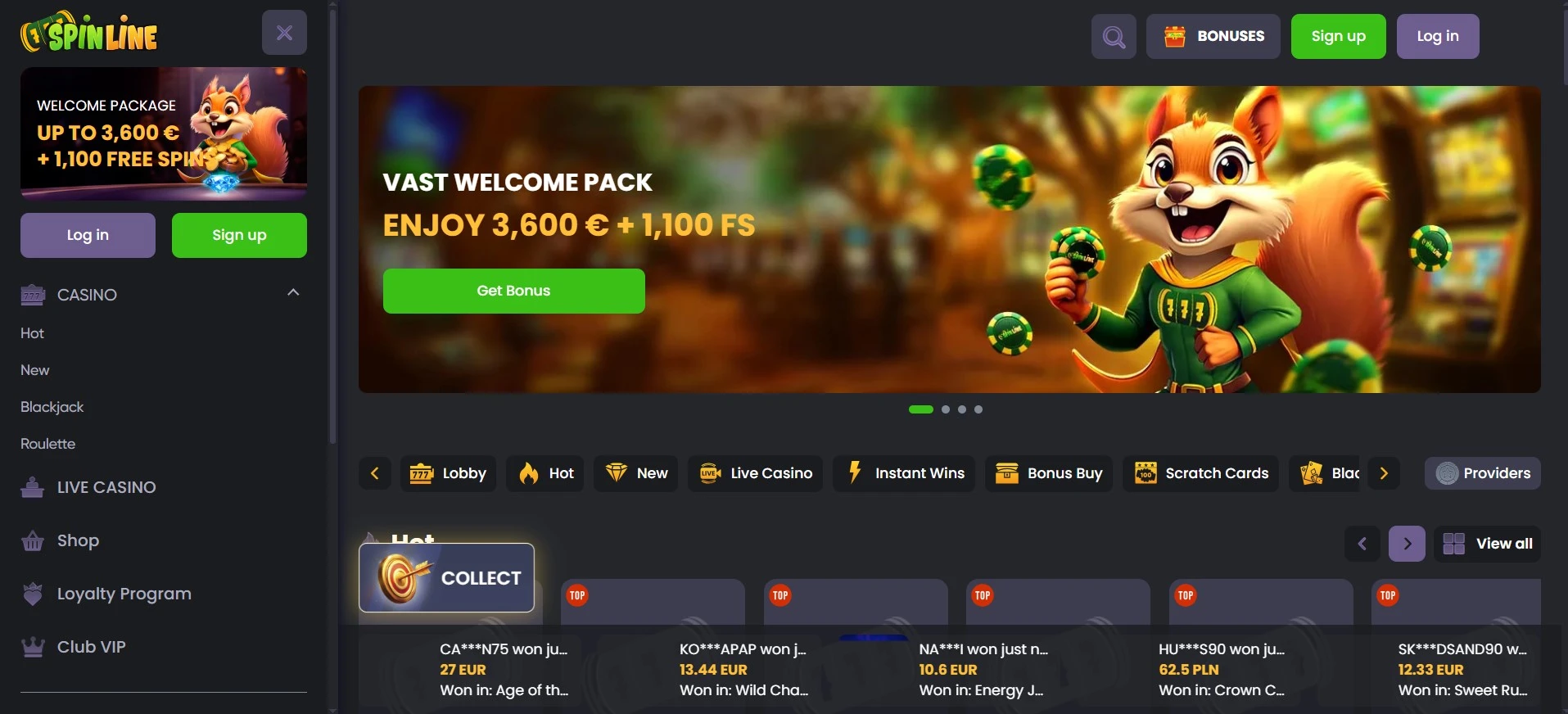Select the Scratch Cards category tab
The height and width of the screenshot is (714, 1568).
[1200, 473]
